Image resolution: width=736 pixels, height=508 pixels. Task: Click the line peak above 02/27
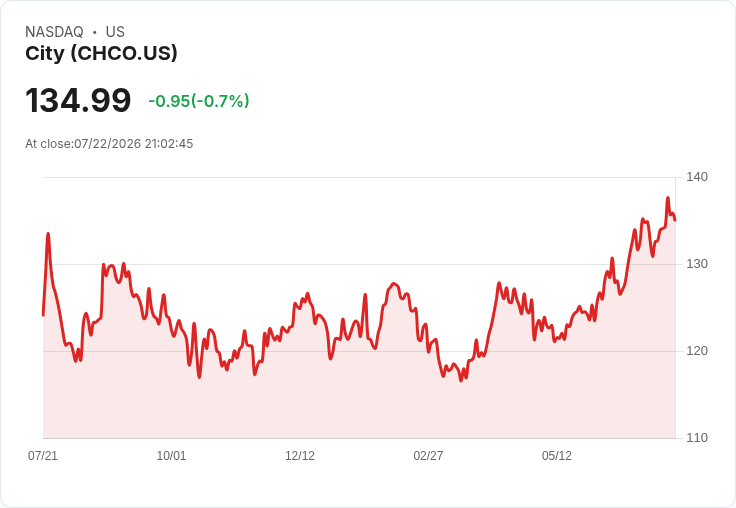click(394, 284)
